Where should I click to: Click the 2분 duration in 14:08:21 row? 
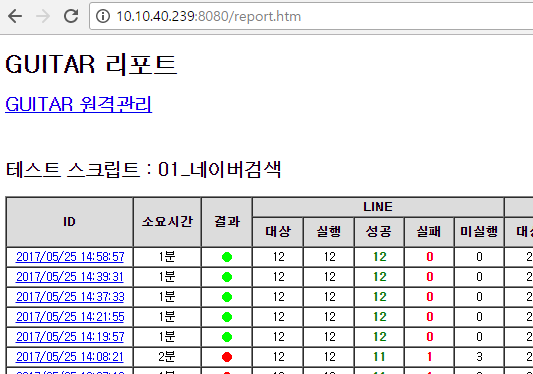167,357
